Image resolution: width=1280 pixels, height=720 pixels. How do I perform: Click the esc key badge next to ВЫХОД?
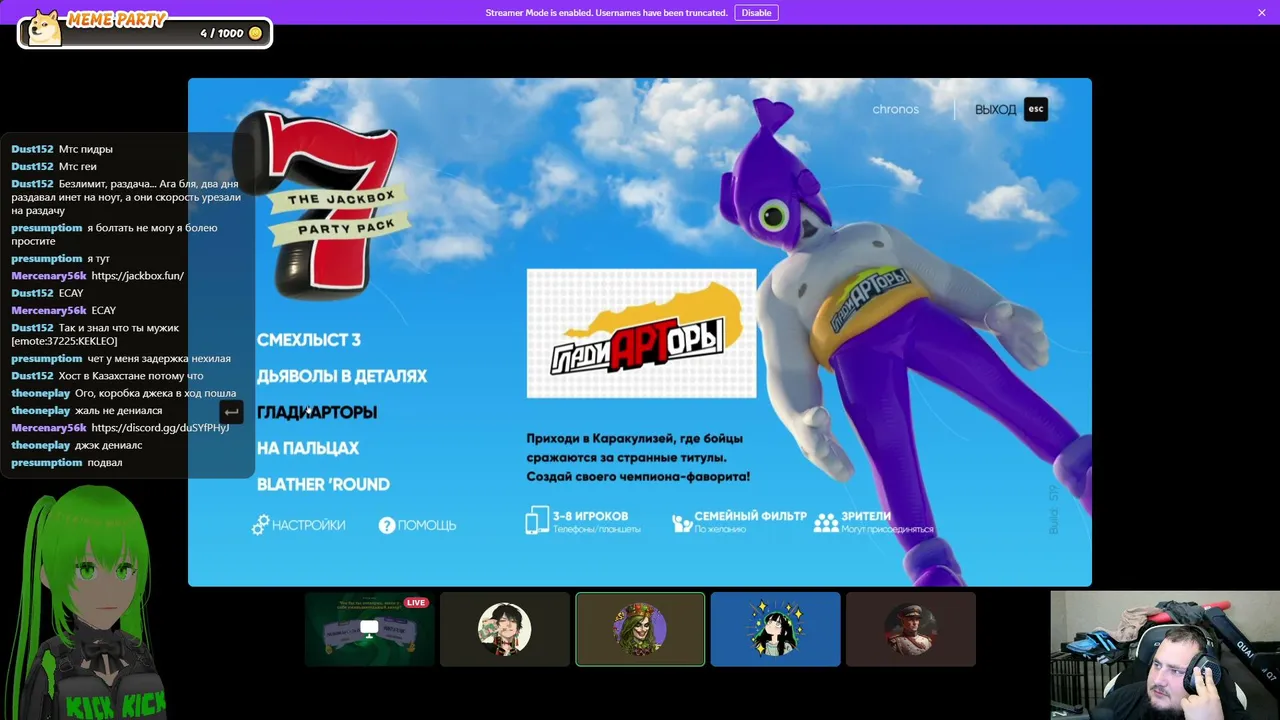1036,109
